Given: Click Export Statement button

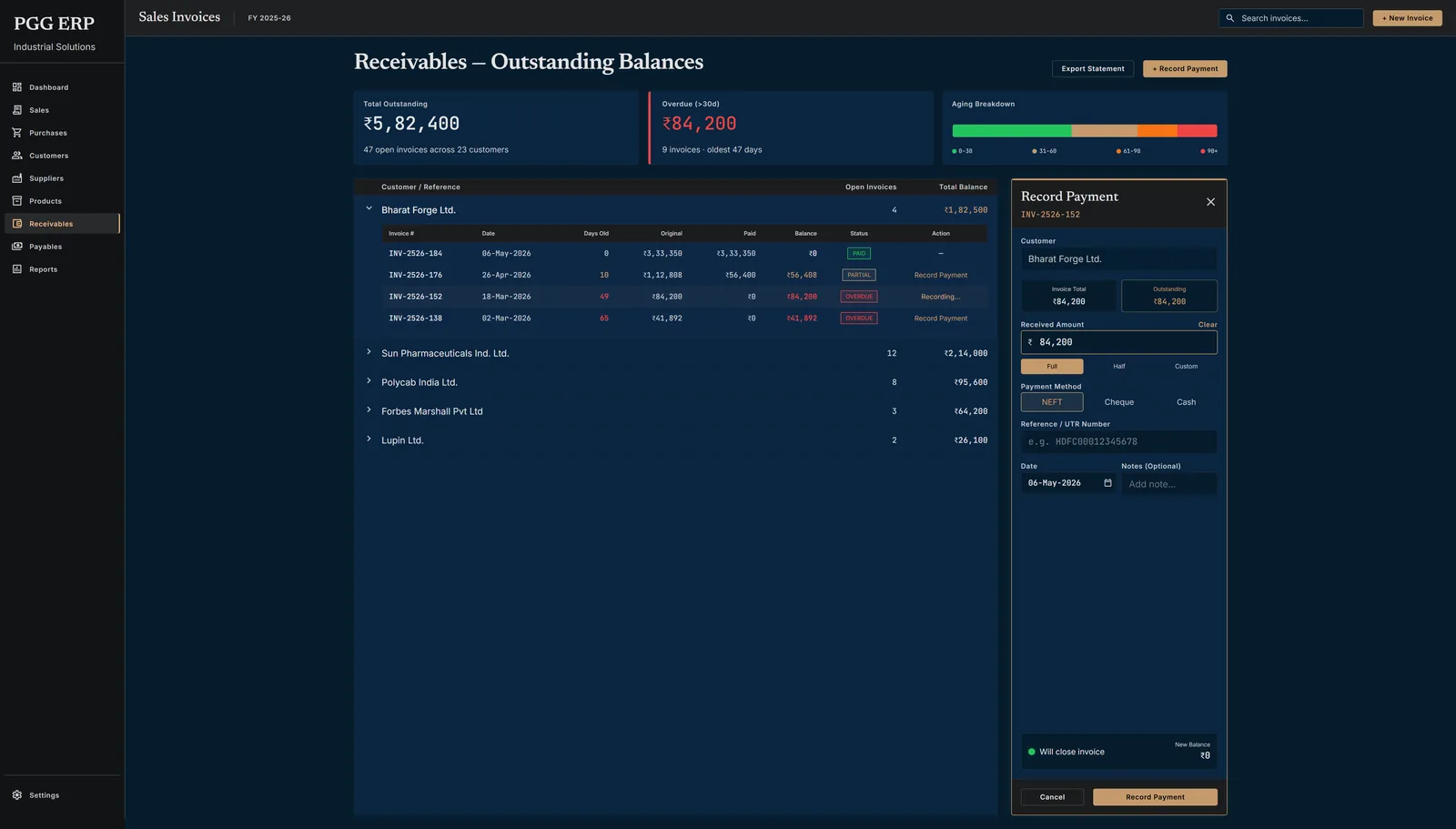Looking at the screenshot, I should [1093, 69].
